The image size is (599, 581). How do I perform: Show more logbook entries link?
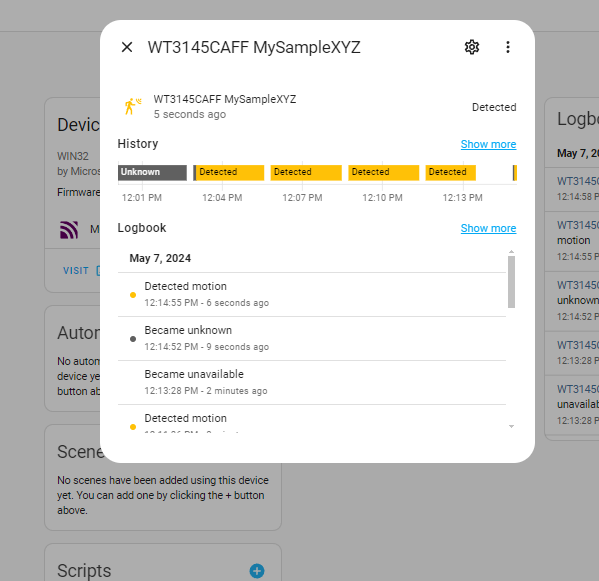tap(488, 228)
